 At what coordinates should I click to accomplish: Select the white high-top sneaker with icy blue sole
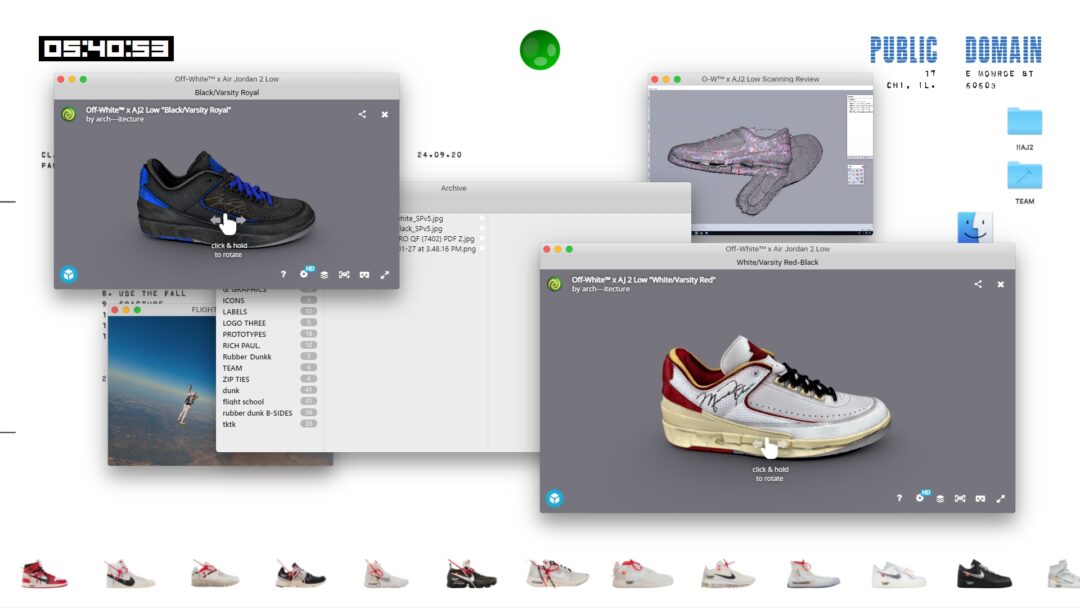[813, 574]
